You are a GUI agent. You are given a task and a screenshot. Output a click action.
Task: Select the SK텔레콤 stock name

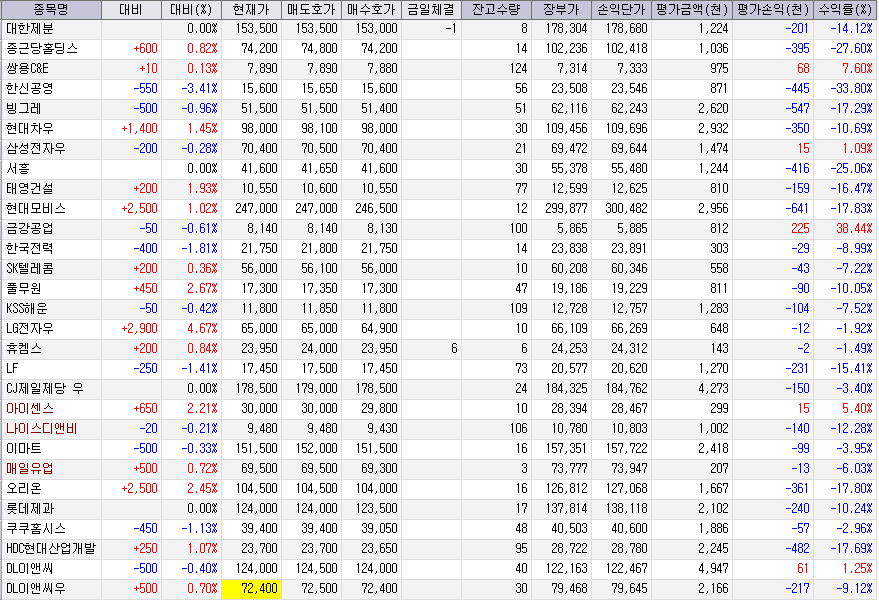30,269
